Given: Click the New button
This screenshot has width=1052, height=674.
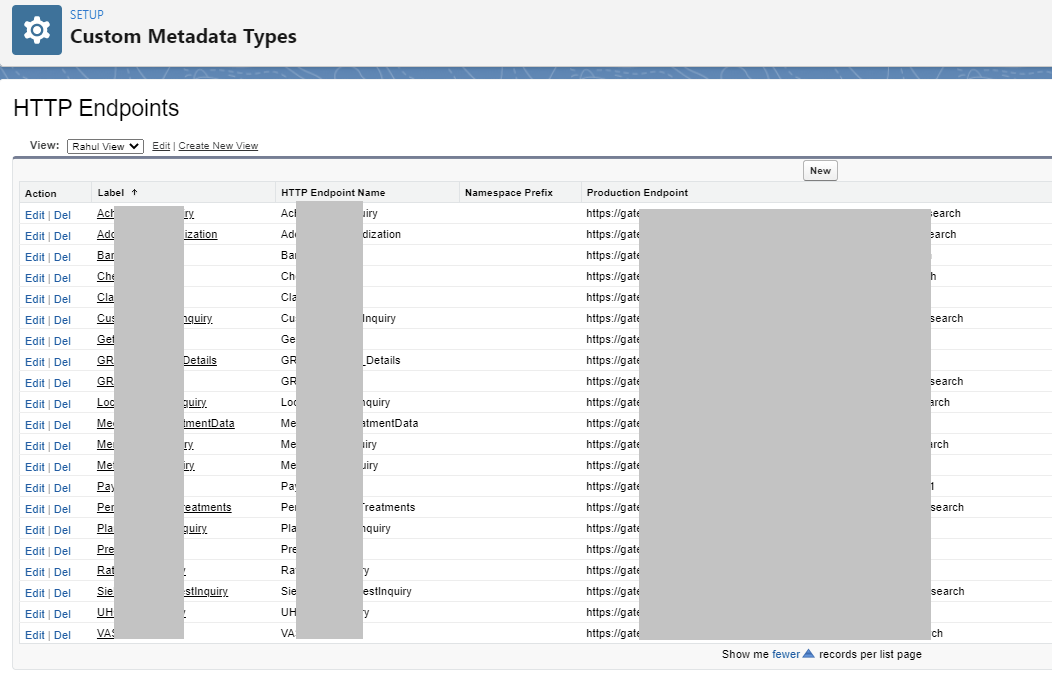Looking at the screenshot, I should pos(820,171).
